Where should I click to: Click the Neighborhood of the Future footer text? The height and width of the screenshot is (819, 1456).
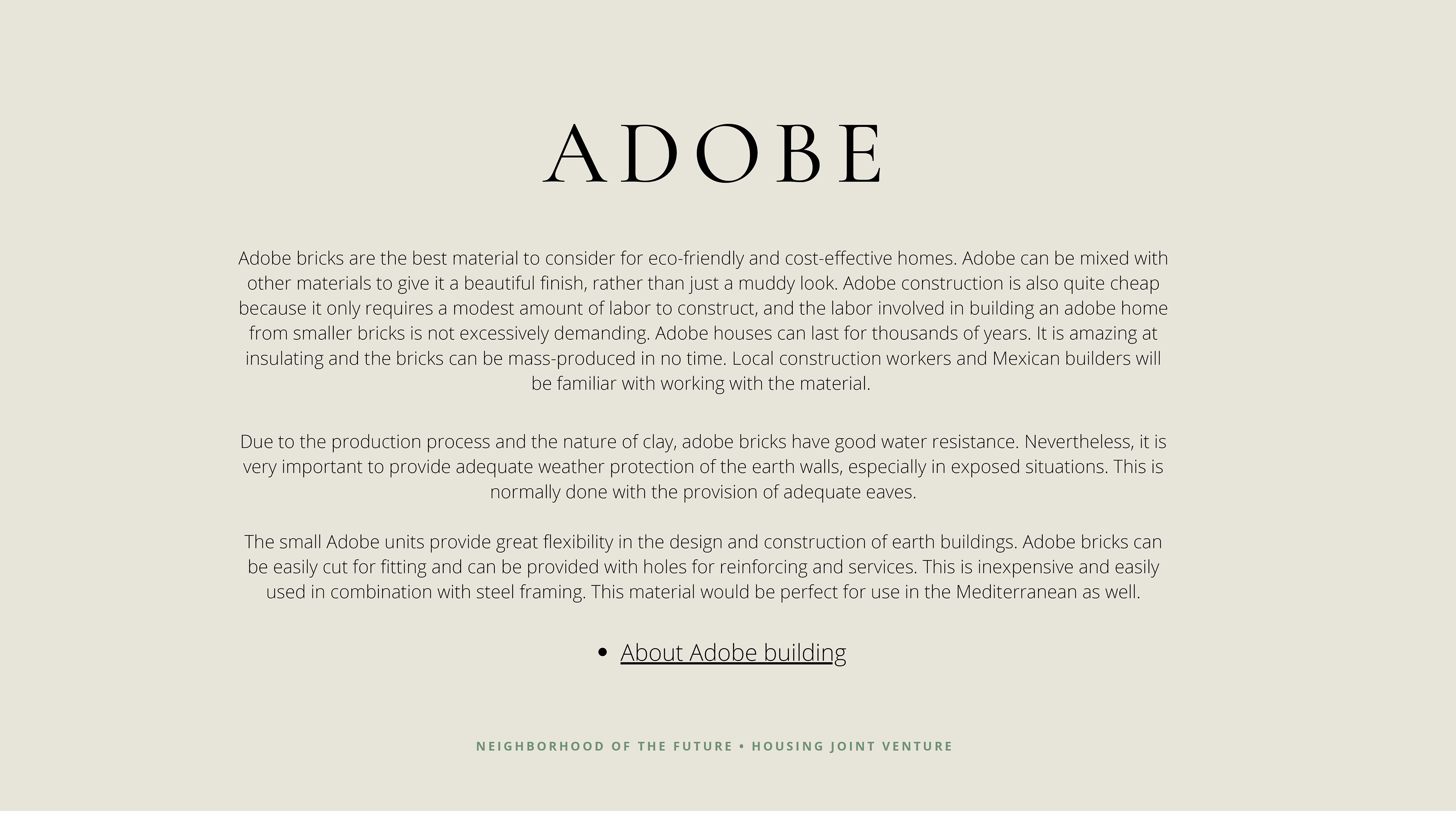pos(604,746)
